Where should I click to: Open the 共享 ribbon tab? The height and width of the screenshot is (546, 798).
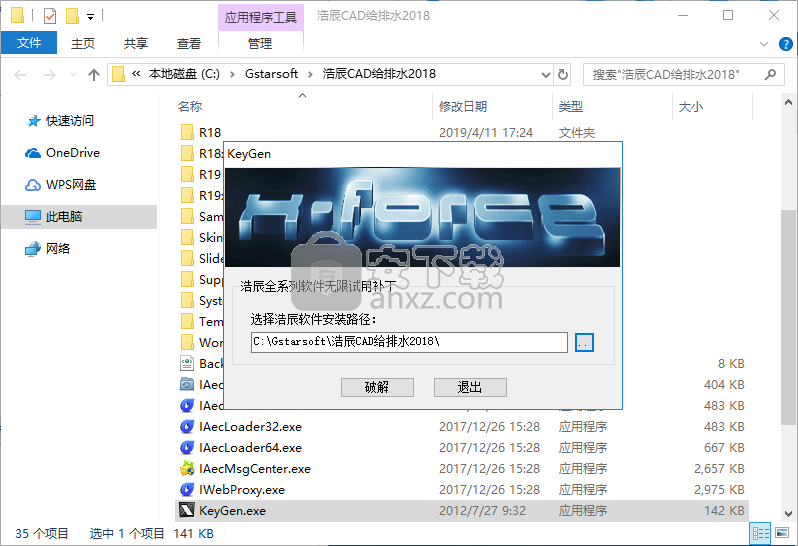point(135,43)
